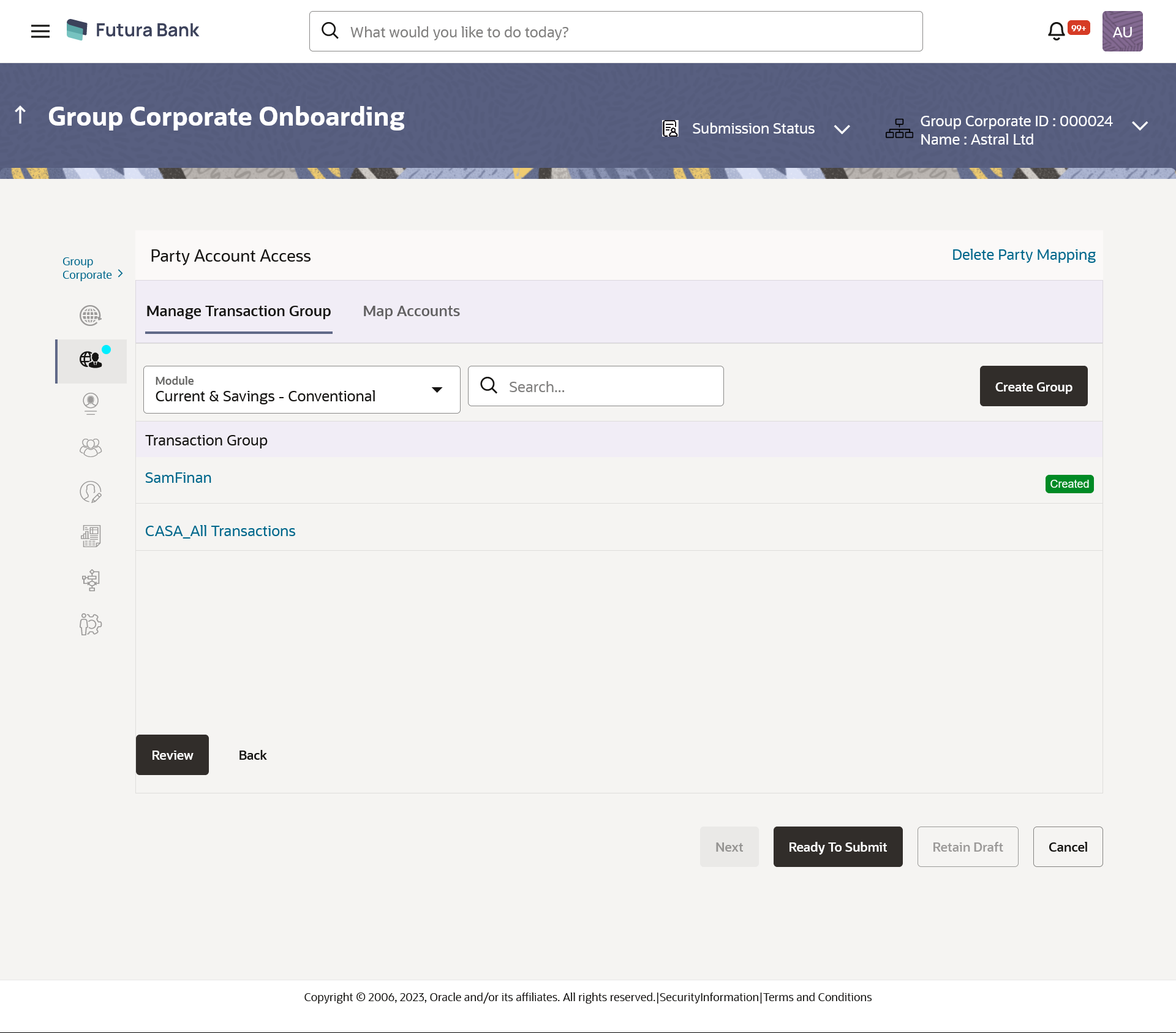Click the up arrow beside Group Corporate Onboarding
Screen dimensions: 1176x1033
tap(20, 115)
